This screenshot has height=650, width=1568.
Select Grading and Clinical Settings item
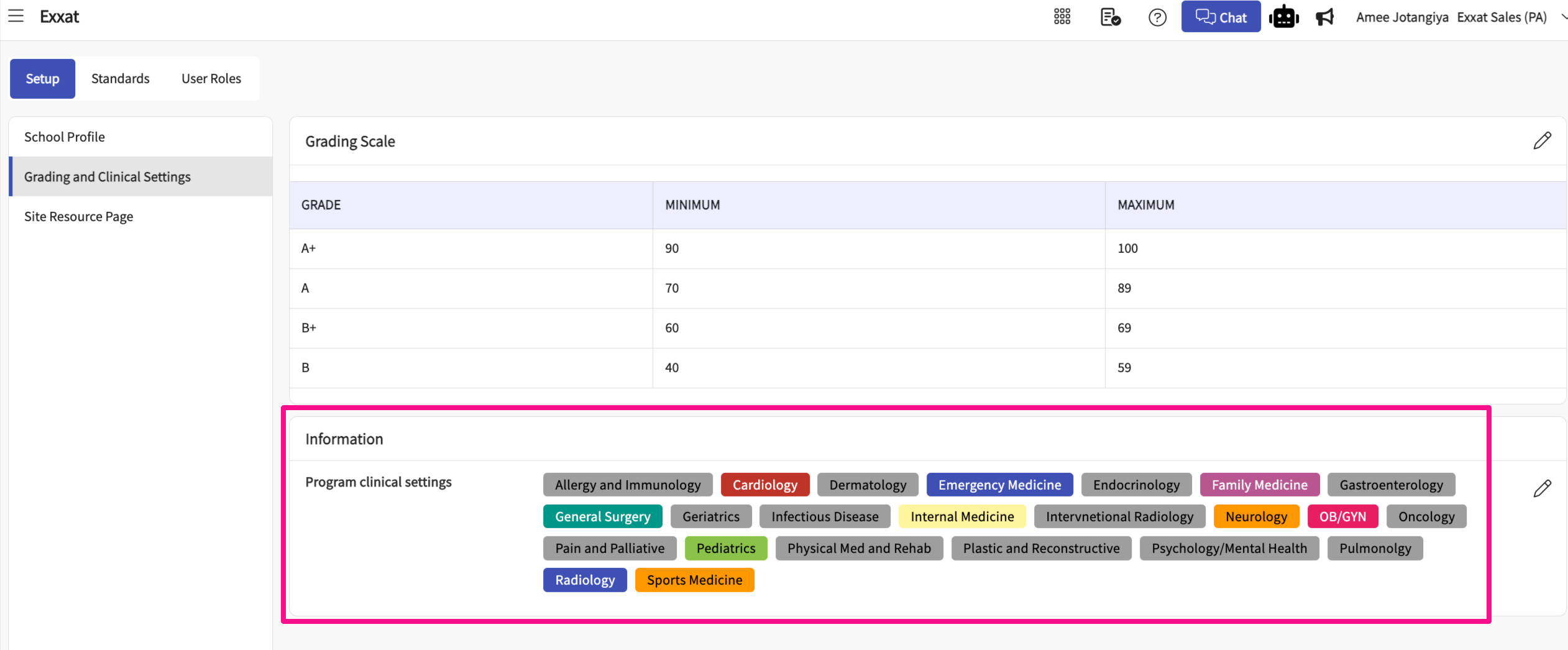[108, 176]
